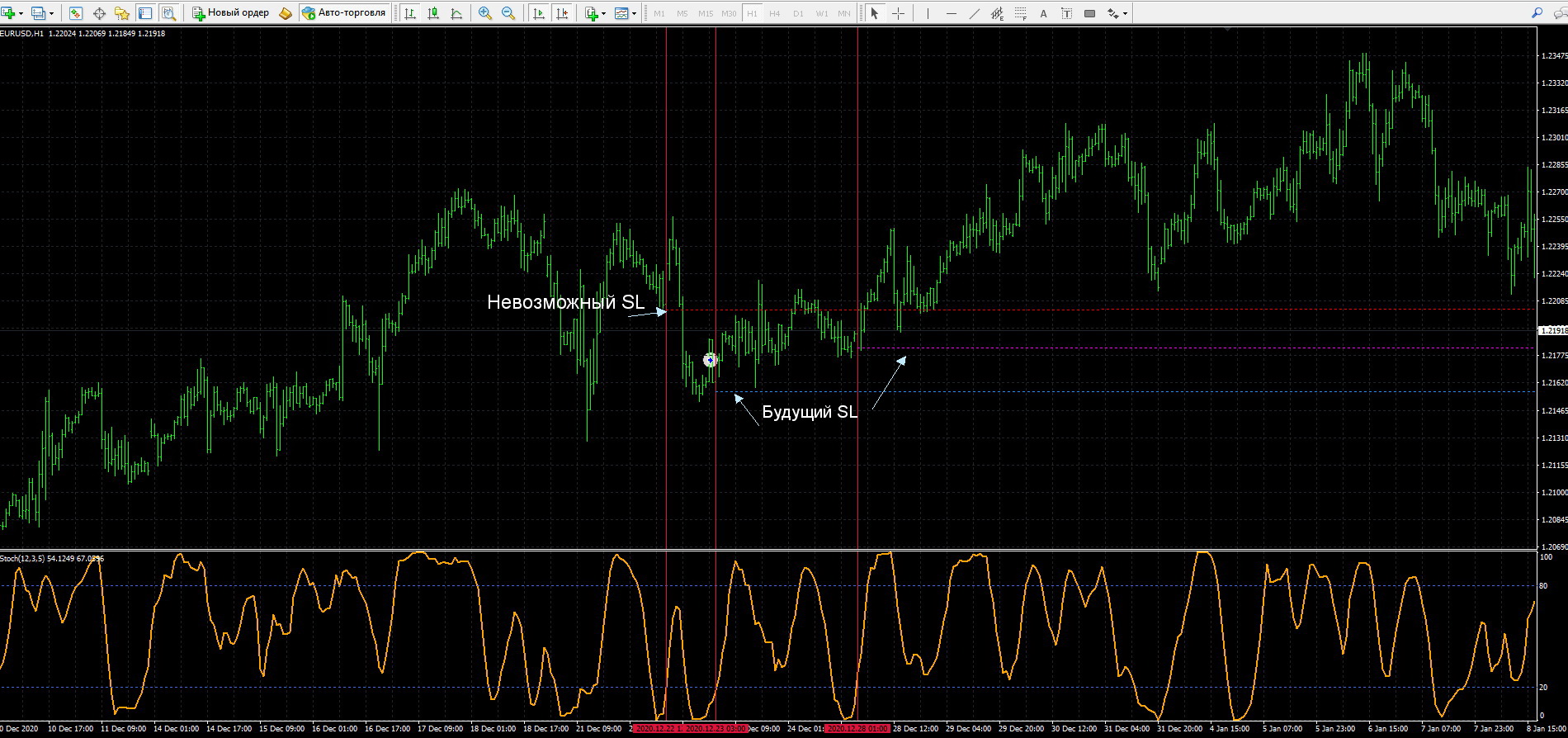Screen dimensions: 1568x738
Task: Zoom out of the chart
Action: click(508, 13)
